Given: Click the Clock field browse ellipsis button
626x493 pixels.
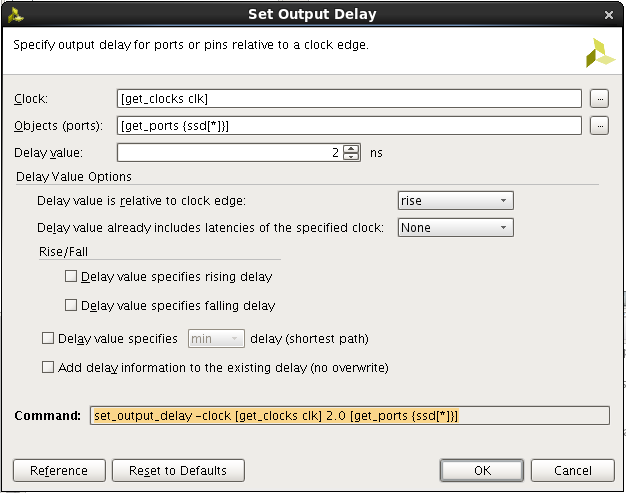Looking at the screenshot, I should coord(599,99).
